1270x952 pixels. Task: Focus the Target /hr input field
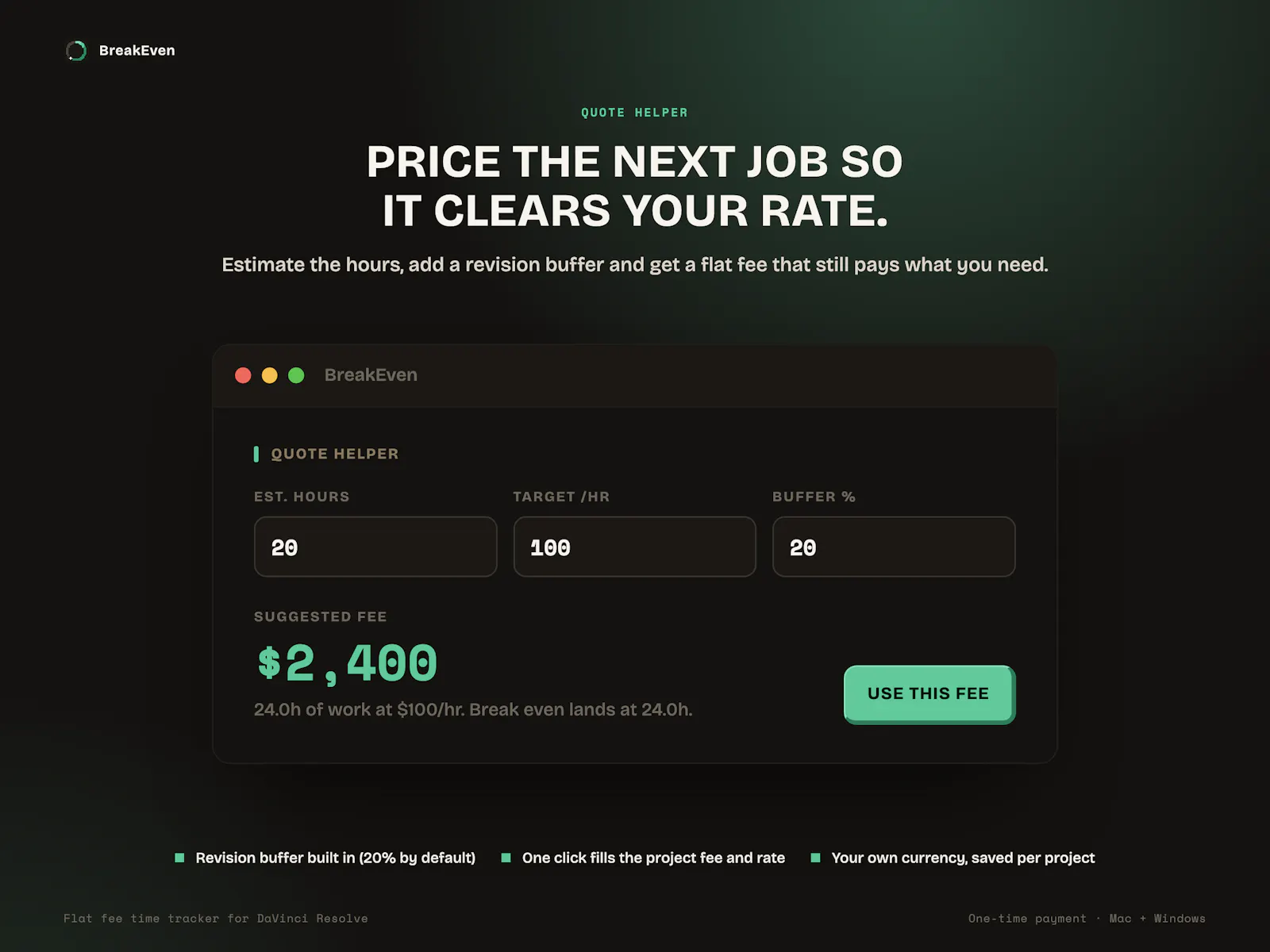(x=635, y=547)
